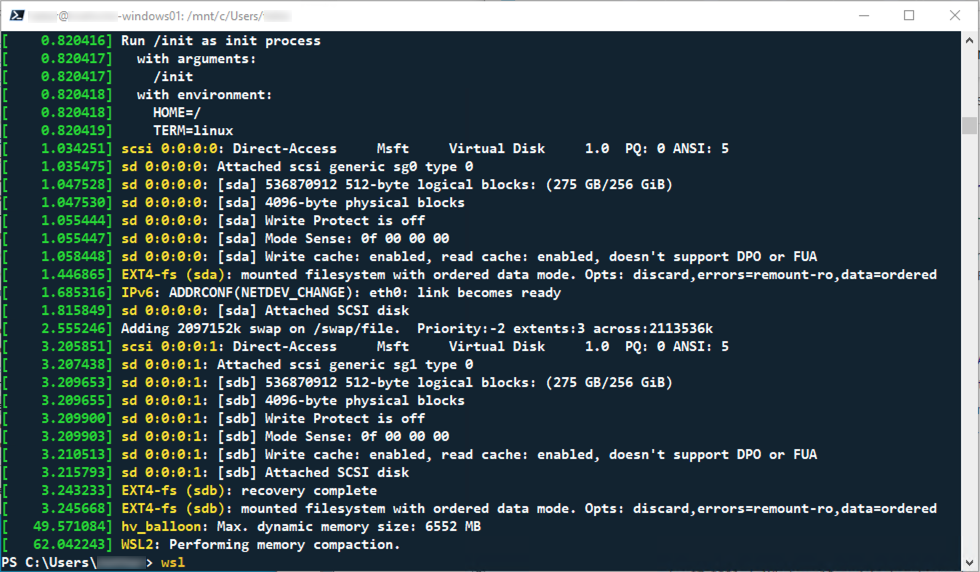Click the vertical scrollbar thumb

[969, 125]
